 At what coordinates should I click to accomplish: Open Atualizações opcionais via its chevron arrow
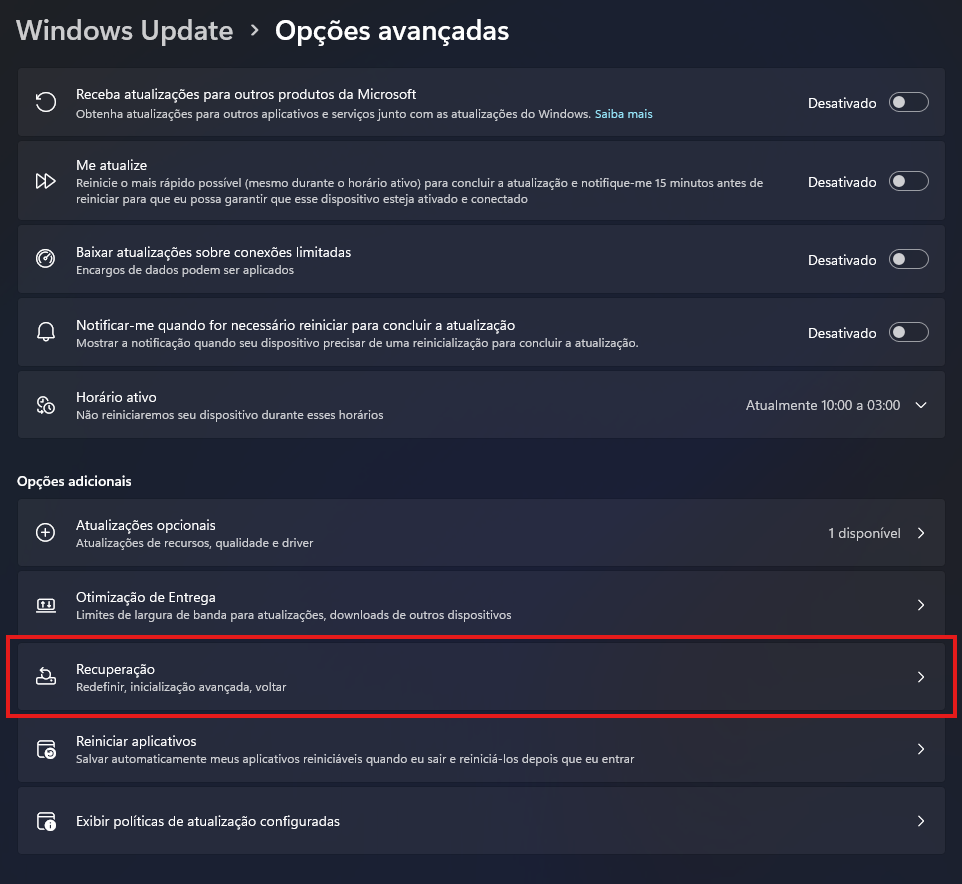pos(921,533)
